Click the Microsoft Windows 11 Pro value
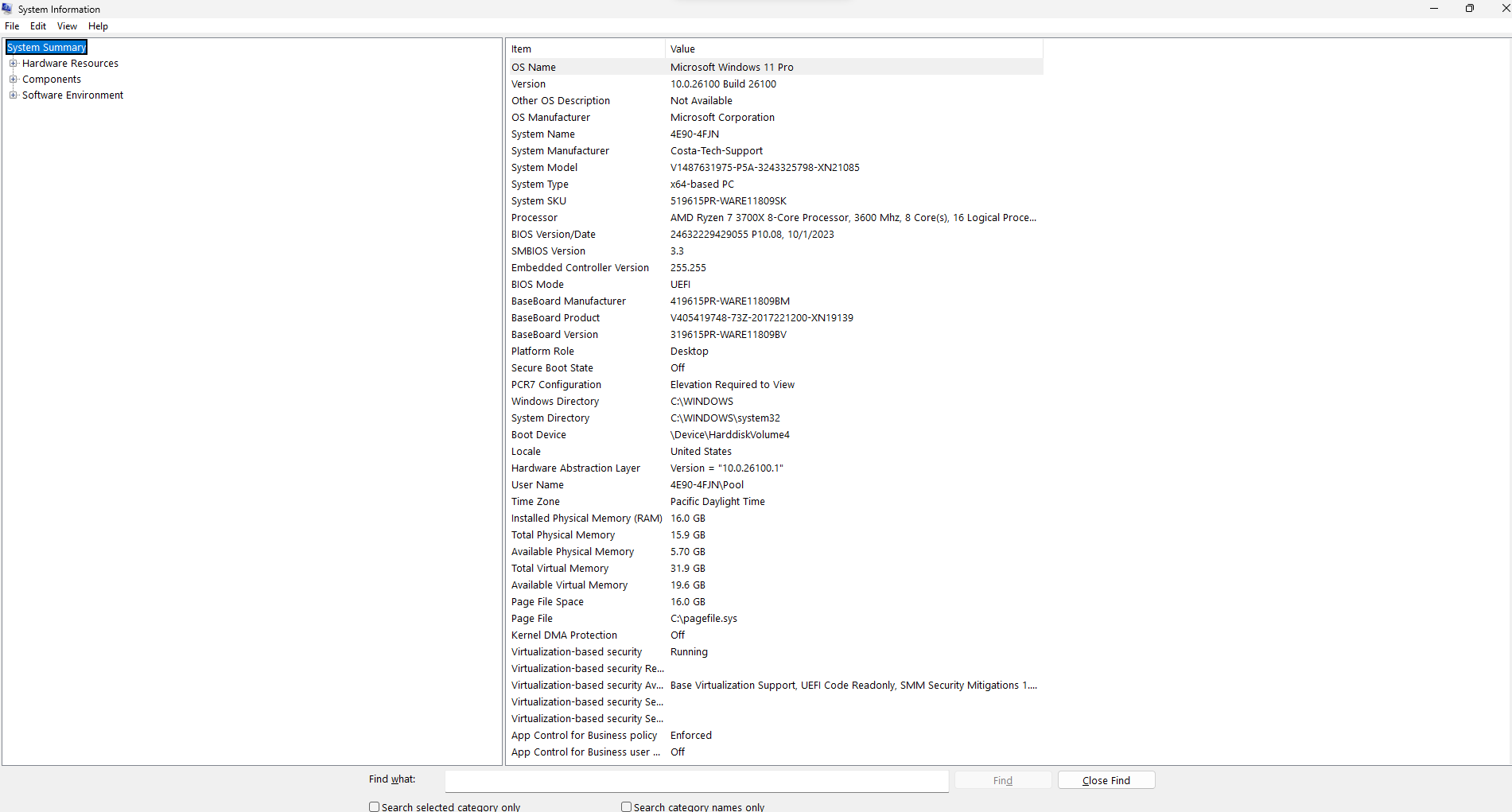1512x812 pixels. tap(732, 68)
